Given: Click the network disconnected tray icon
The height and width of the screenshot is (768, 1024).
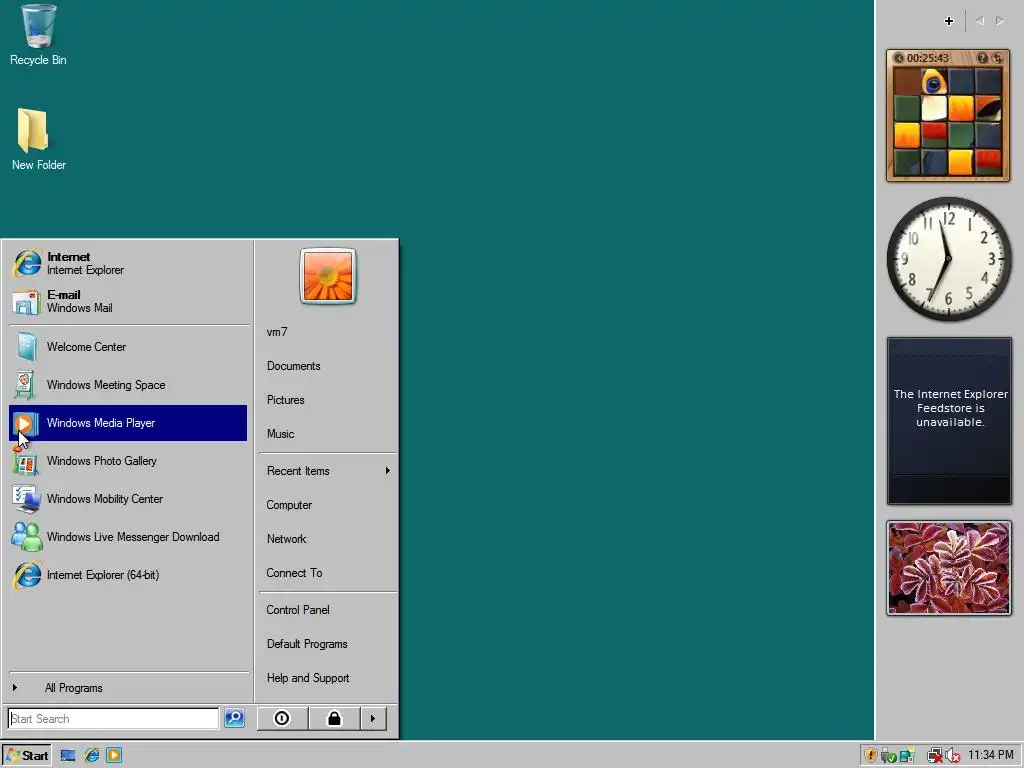Looking at the screenshot, I should coord(935,756).
